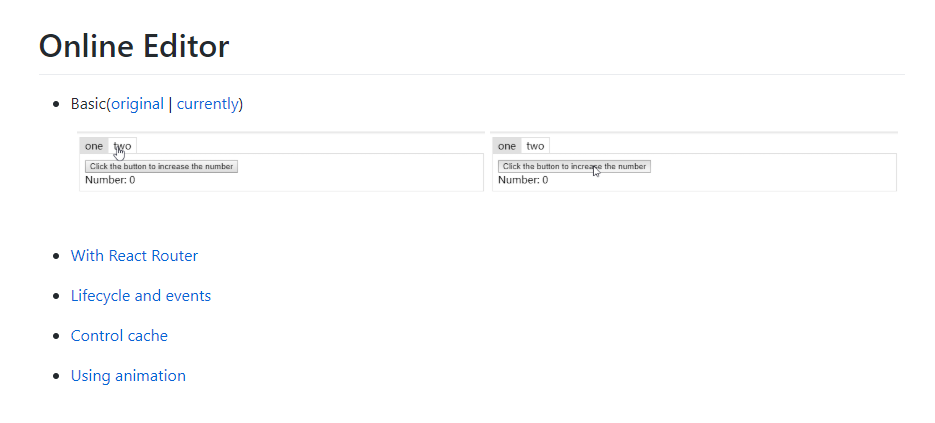Click the increase number button in left demo
Image resolution: width=935 pixels, height=423 pixels.
pos(162,166)
